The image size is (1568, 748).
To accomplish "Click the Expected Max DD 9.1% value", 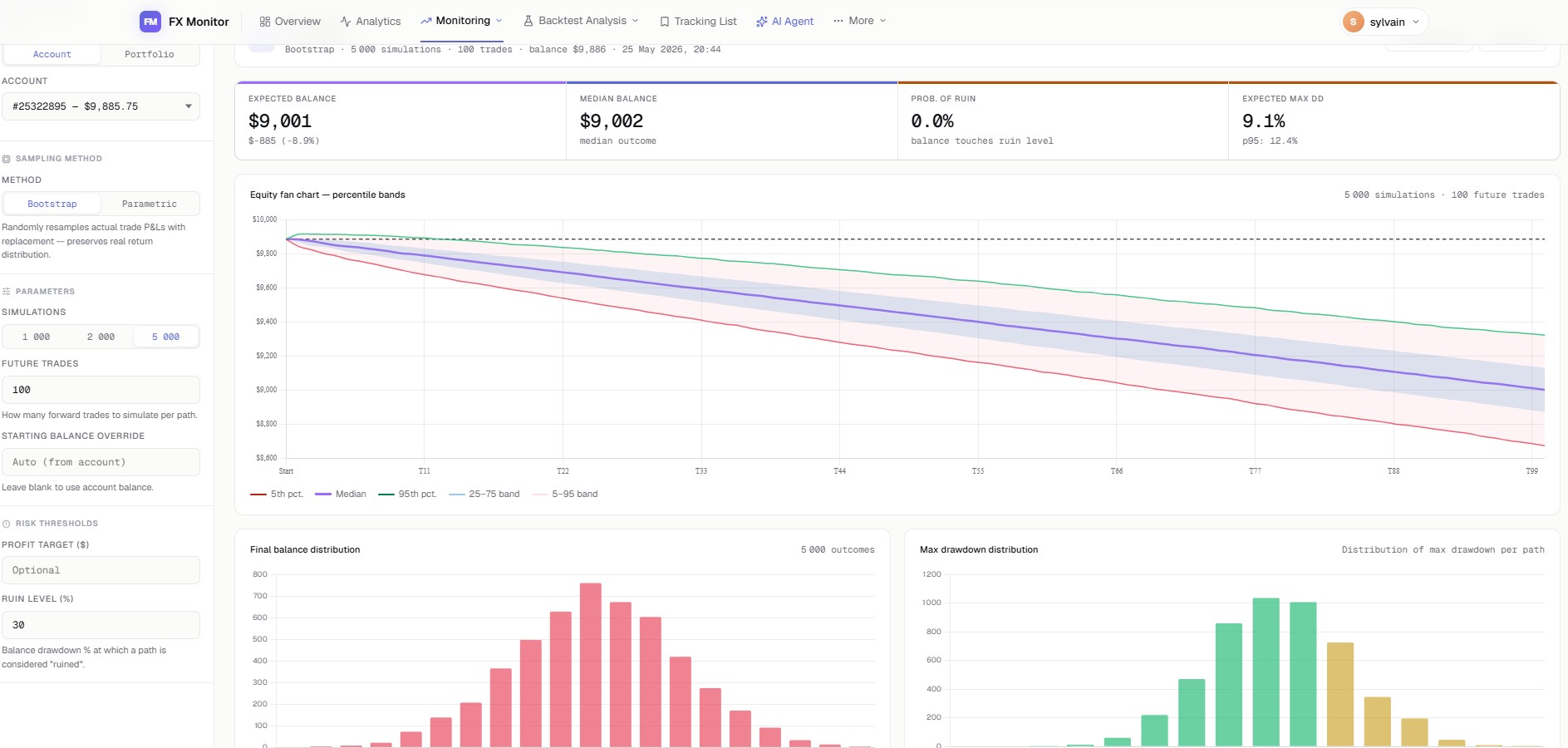I will 1264,121.
